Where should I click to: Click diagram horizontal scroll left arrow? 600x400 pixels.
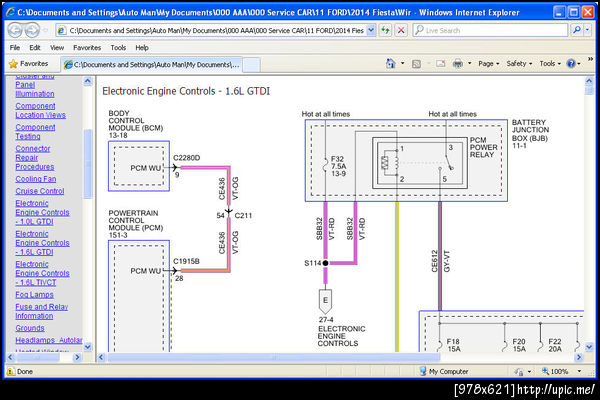click(101, 357)
